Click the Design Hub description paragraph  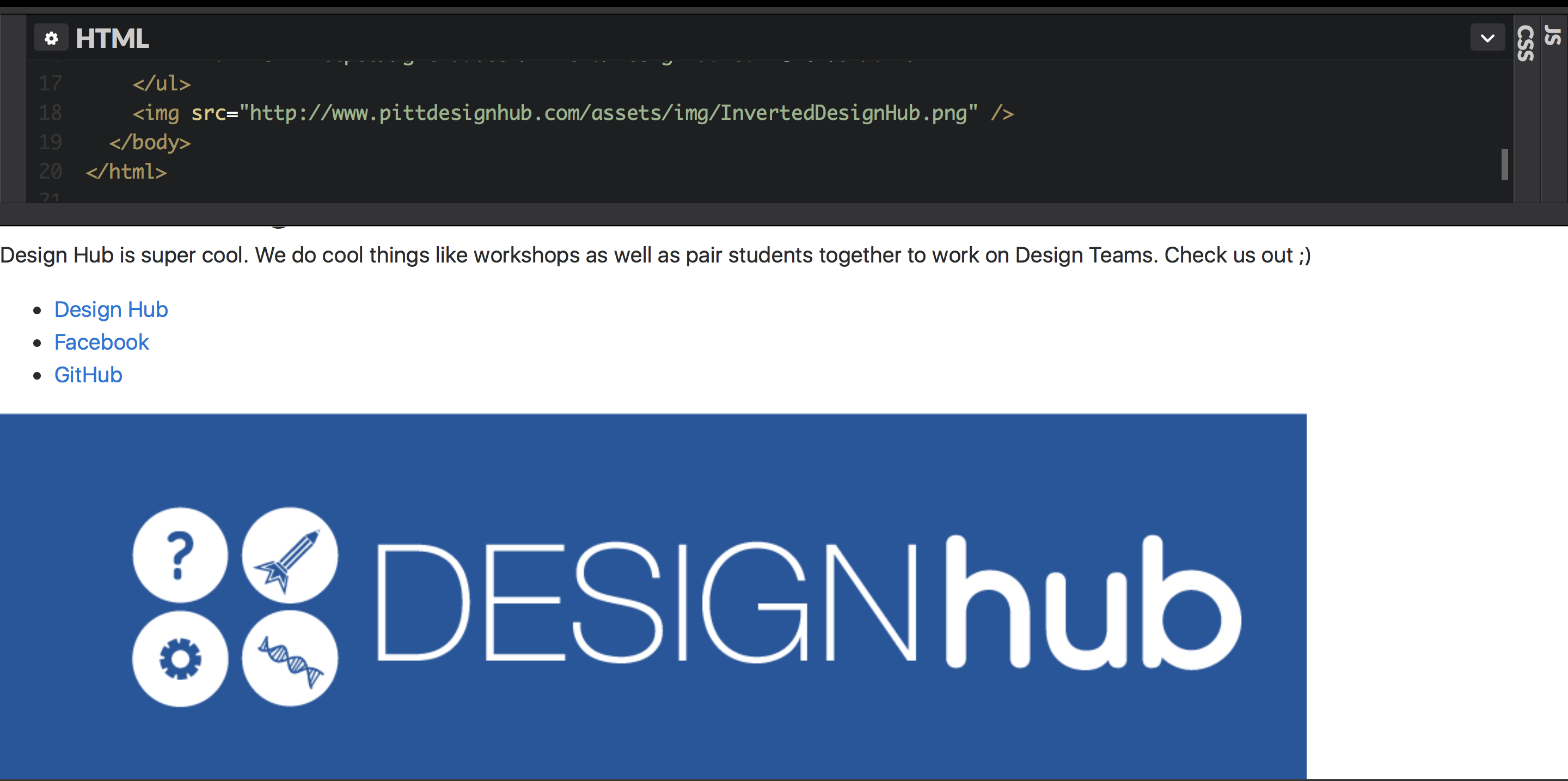point(656,255)
